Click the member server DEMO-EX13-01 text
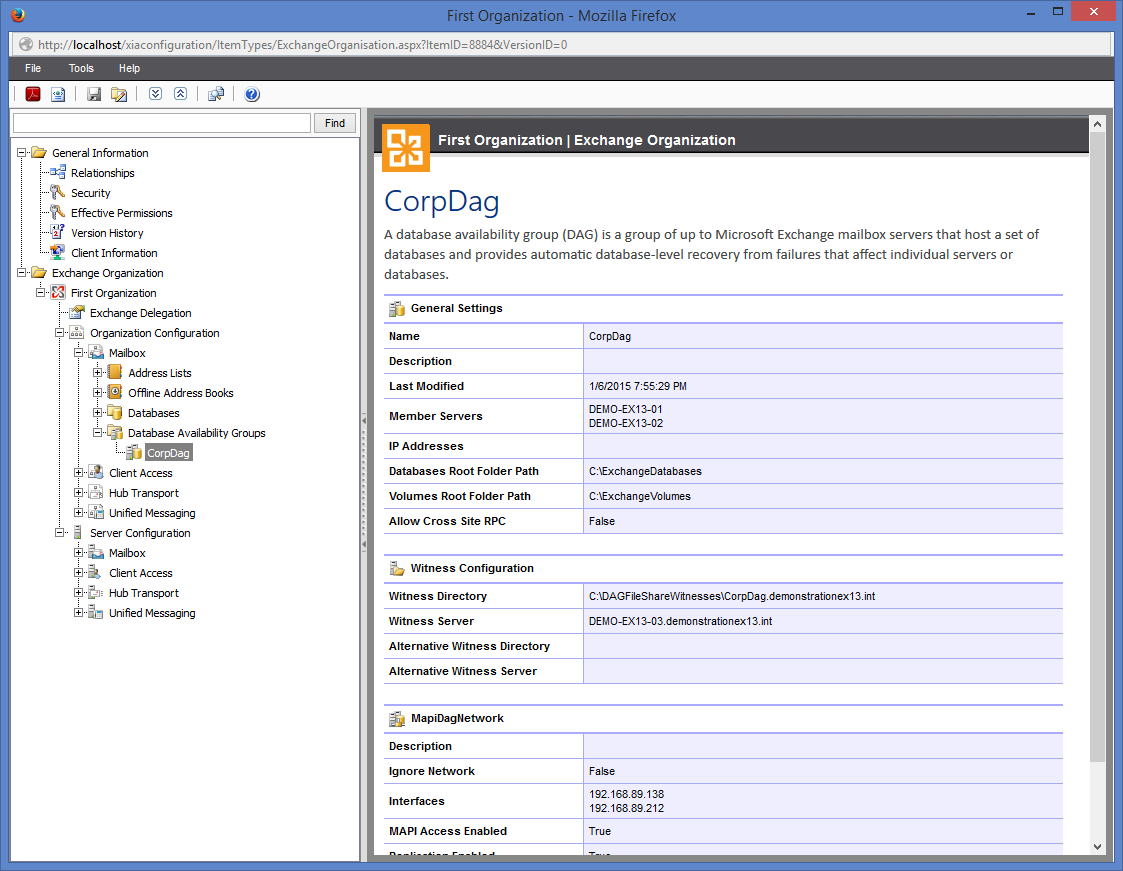The height and width of the screenshot is (871, 1123). pos(625,409)
